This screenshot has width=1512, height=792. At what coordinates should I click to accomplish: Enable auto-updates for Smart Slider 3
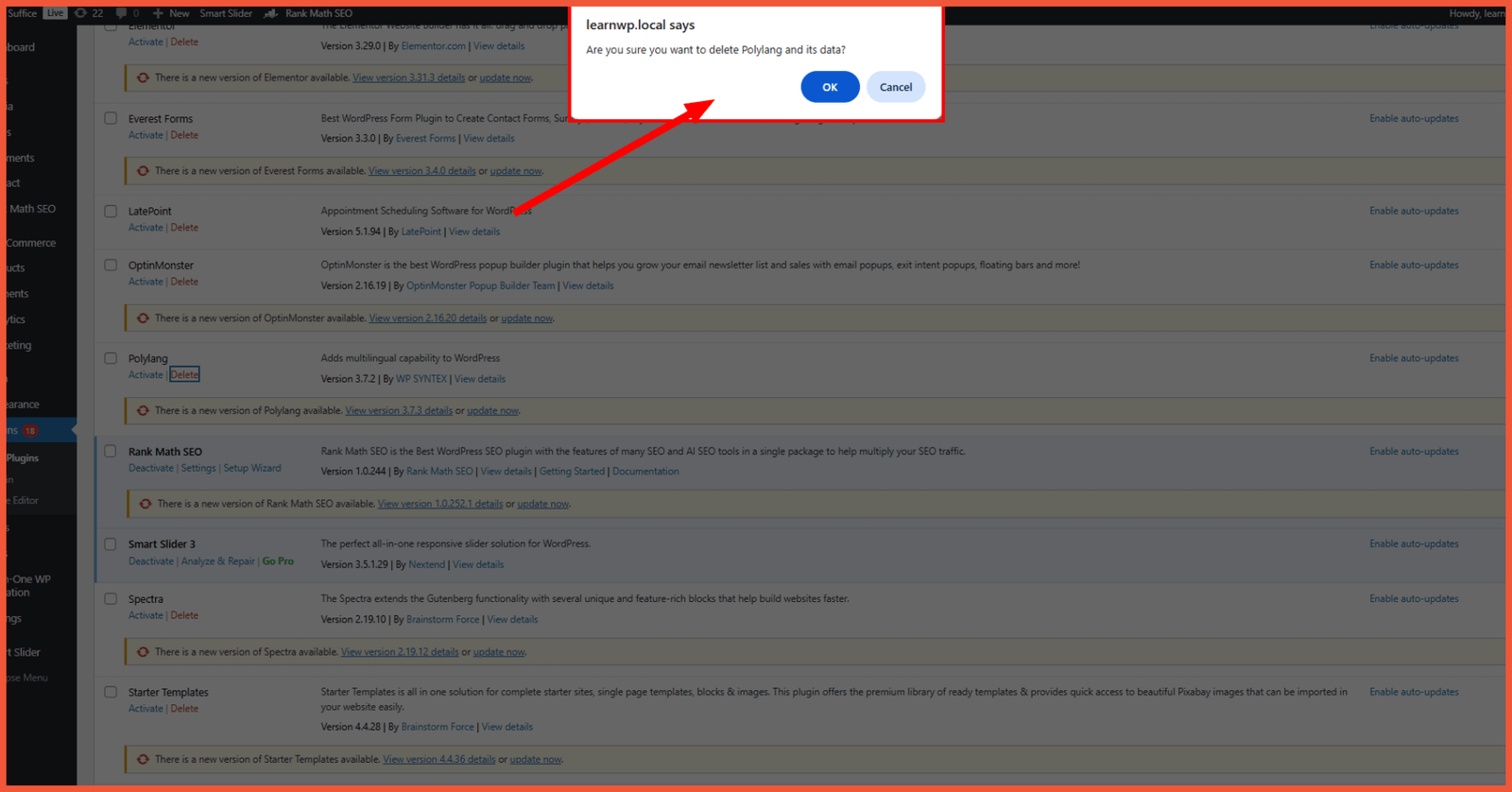pyautogui.click(x=1414, y=543)
